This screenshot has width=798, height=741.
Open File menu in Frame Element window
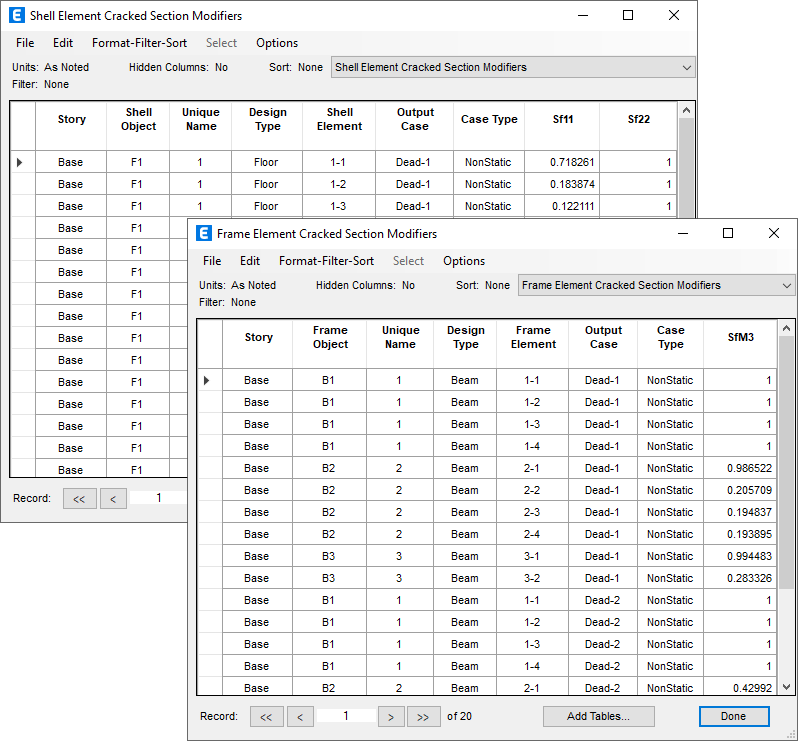point(212,261)
